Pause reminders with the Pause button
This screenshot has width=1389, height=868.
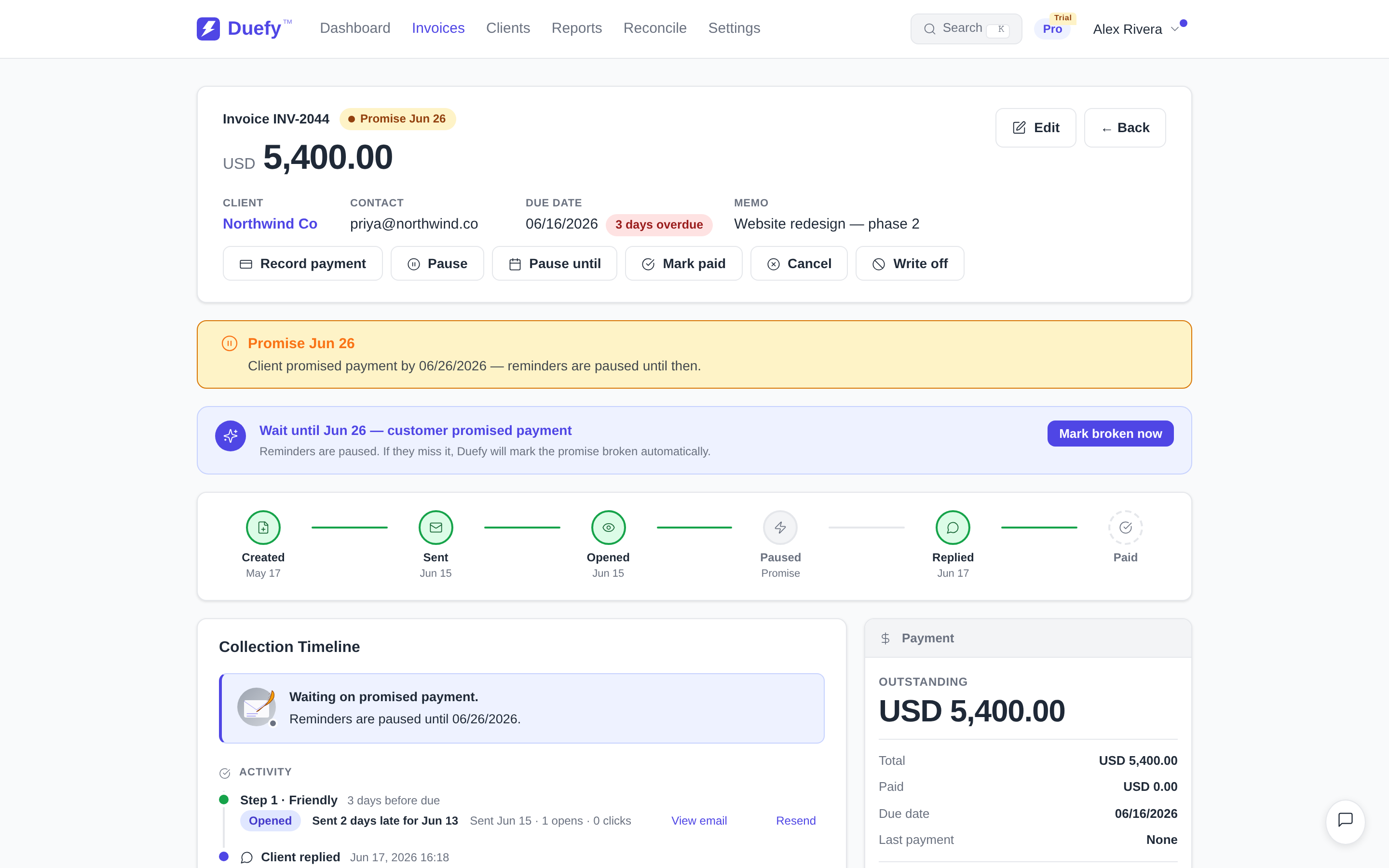(437, 263)
